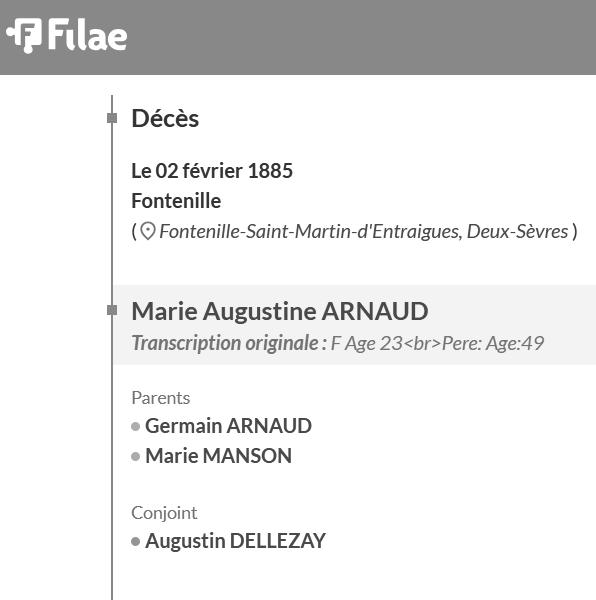Open parent Marie MANSON
This screenshot has height=600, width=596.
click(x=218, y=456)
